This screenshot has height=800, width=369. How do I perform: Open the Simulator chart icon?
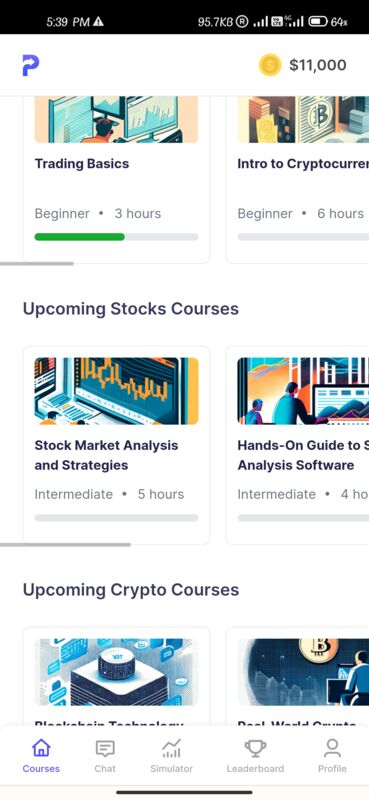(x=171, y=748)
